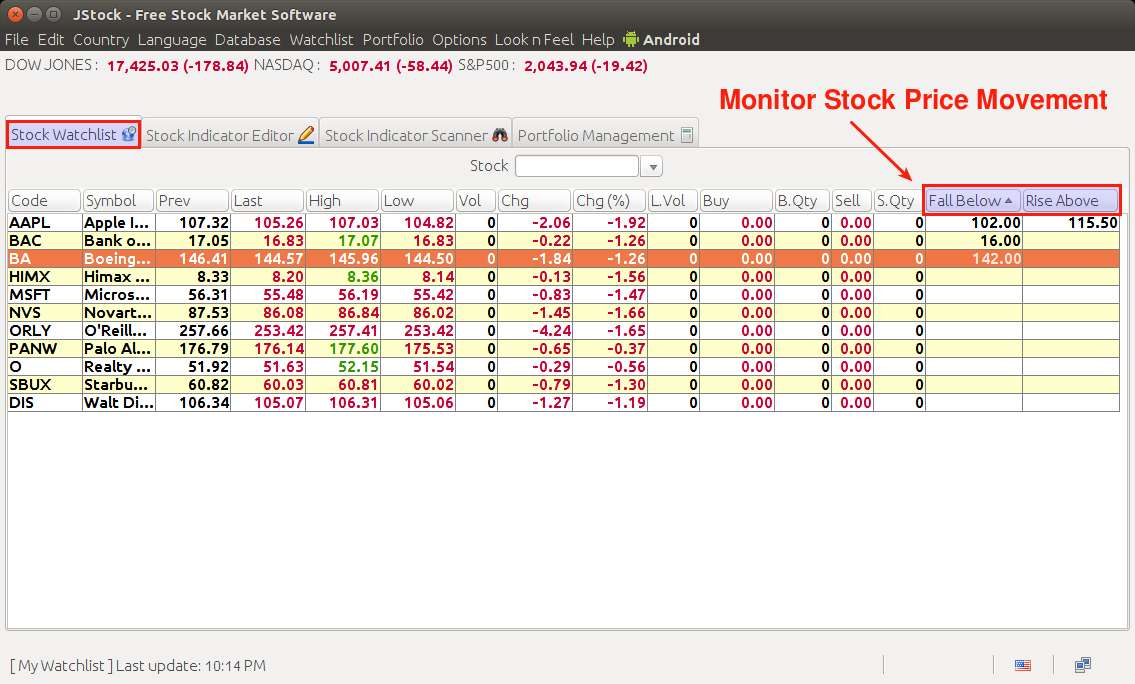
Task: Click AAPL Rise Above value 115.50
Action: click(1071, 223)
